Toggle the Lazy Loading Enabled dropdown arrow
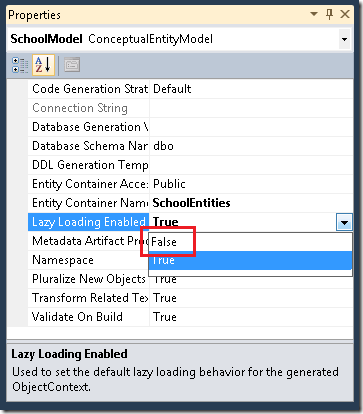 (344, 222)
